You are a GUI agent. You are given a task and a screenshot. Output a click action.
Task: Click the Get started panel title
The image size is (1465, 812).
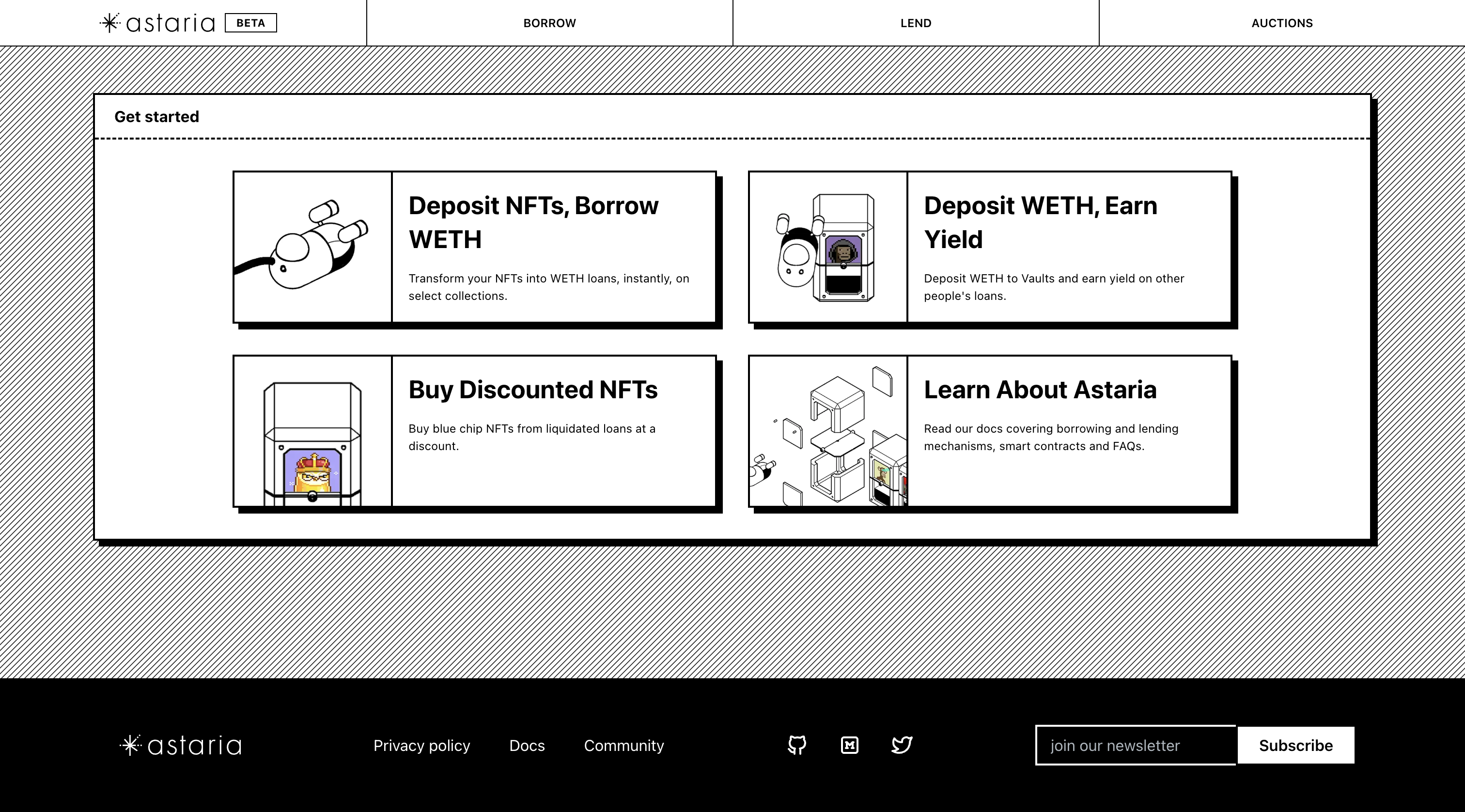156,117
